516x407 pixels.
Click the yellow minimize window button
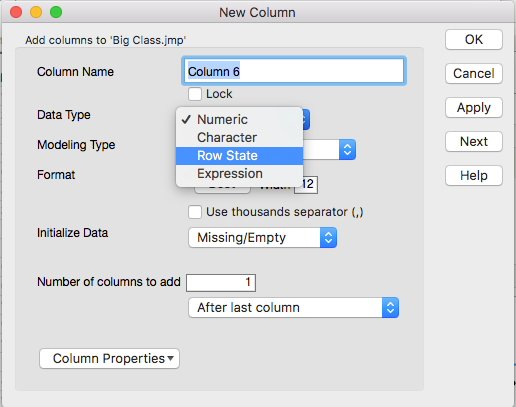(x=36, y=12)
